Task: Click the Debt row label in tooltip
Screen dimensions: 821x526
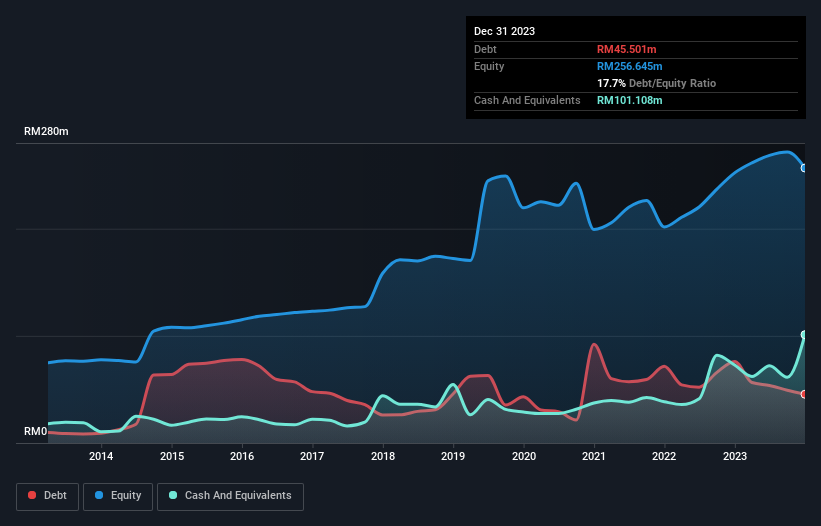Action: [x=485, y=49]
